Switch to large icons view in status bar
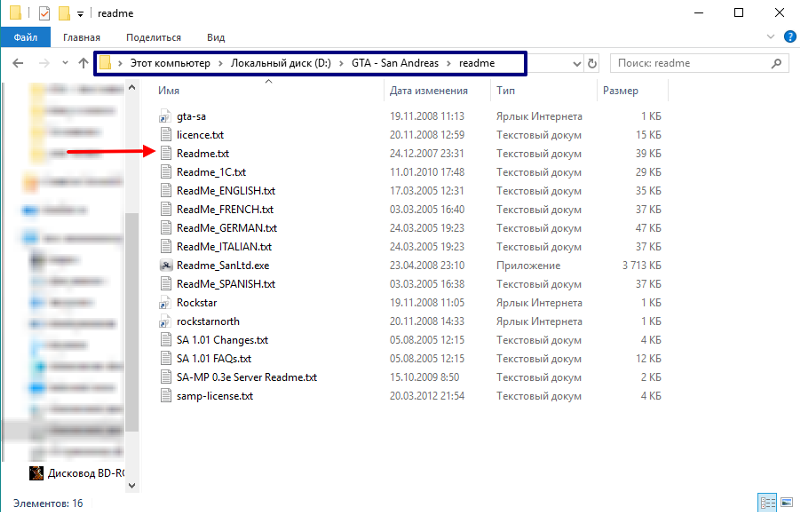This screenshot has height=512, width=800. click(786, 502)
